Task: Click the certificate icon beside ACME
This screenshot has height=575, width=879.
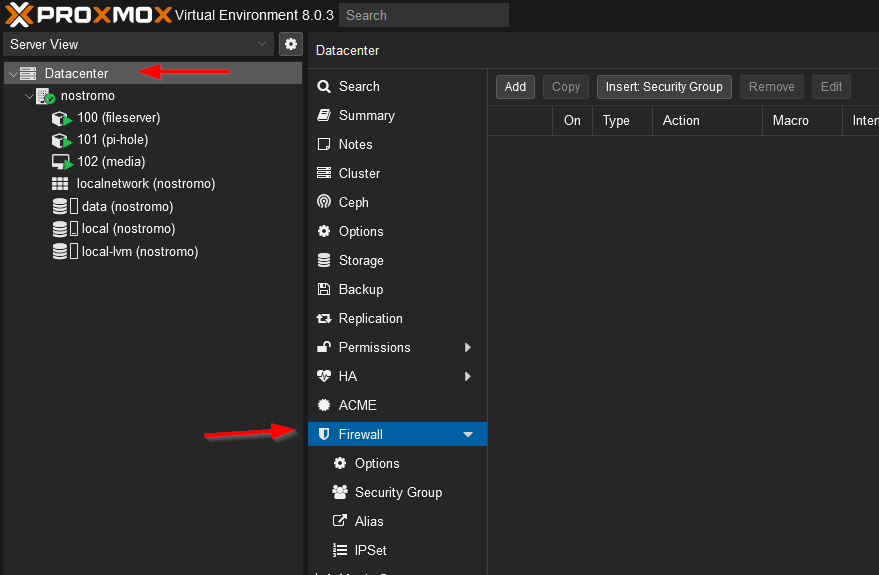Action: [324, 405]
